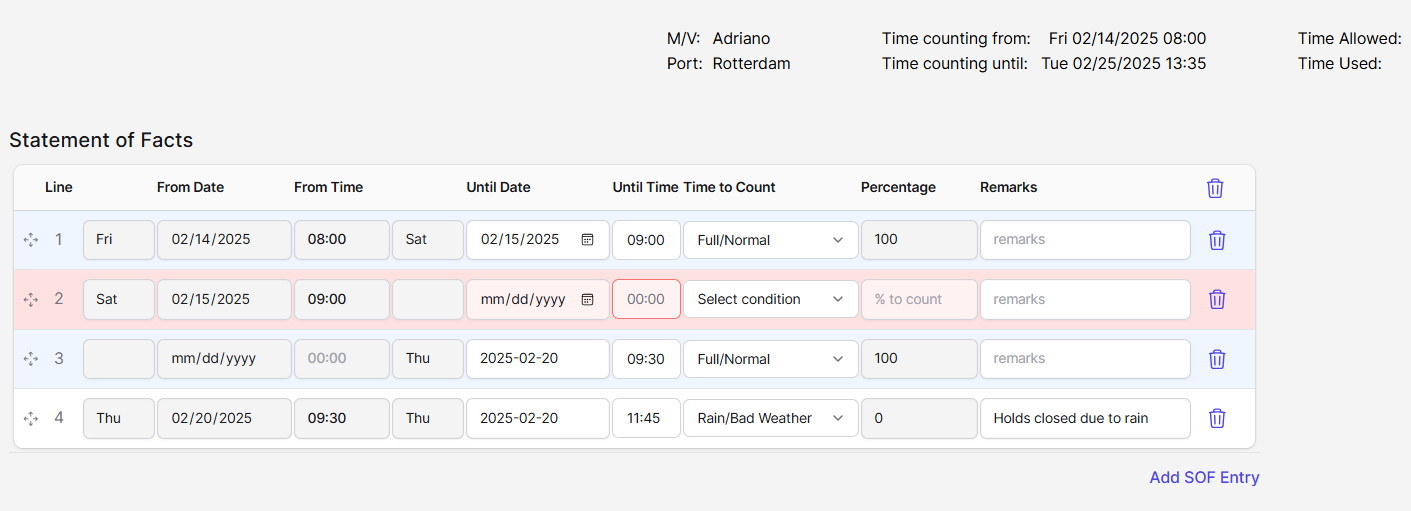Click line 2 From Time 09:00
The image size is (1411, 511).
pos(341,299)
